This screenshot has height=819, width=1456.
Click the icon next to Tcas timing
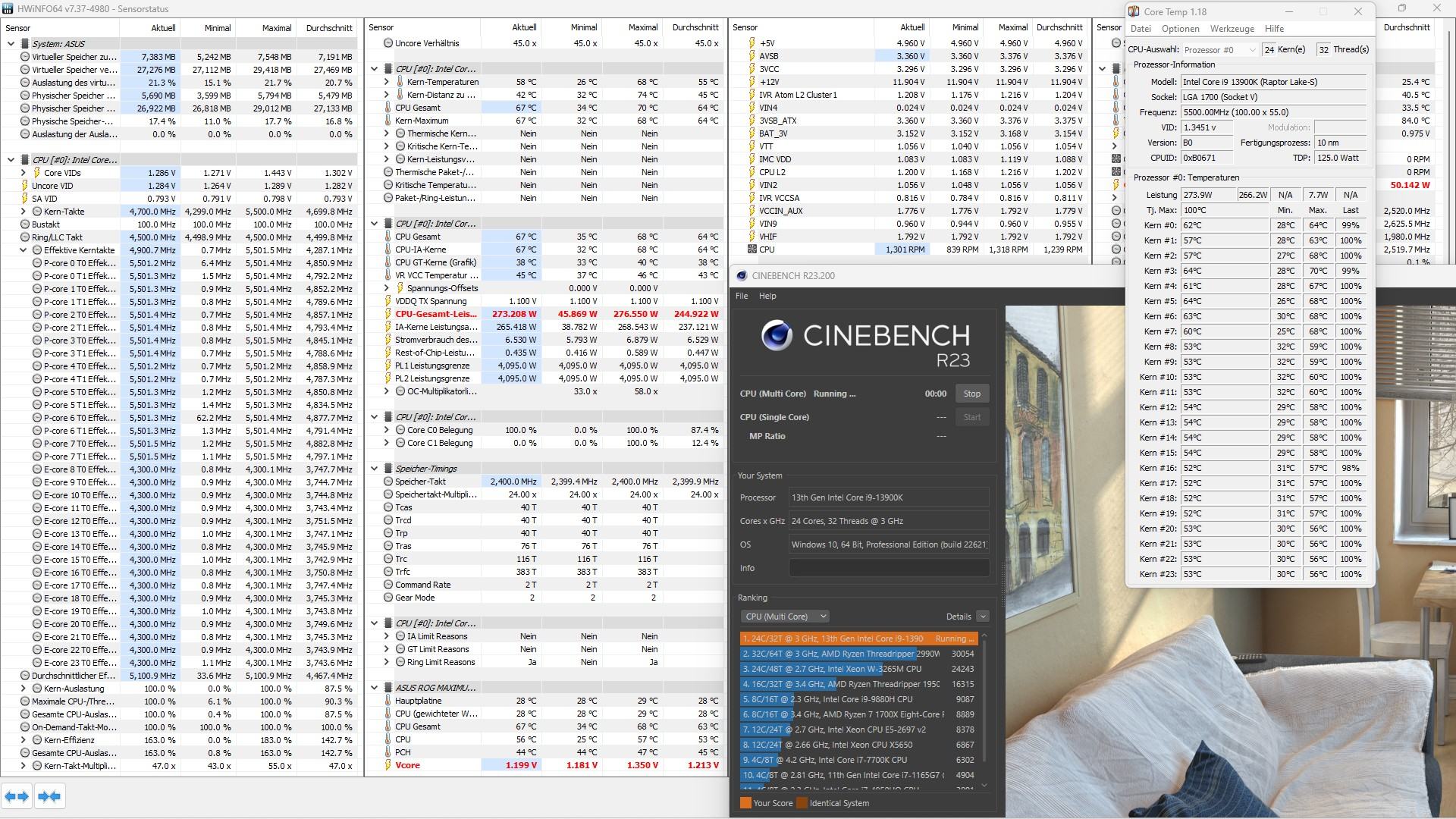(x=388, y=507)
